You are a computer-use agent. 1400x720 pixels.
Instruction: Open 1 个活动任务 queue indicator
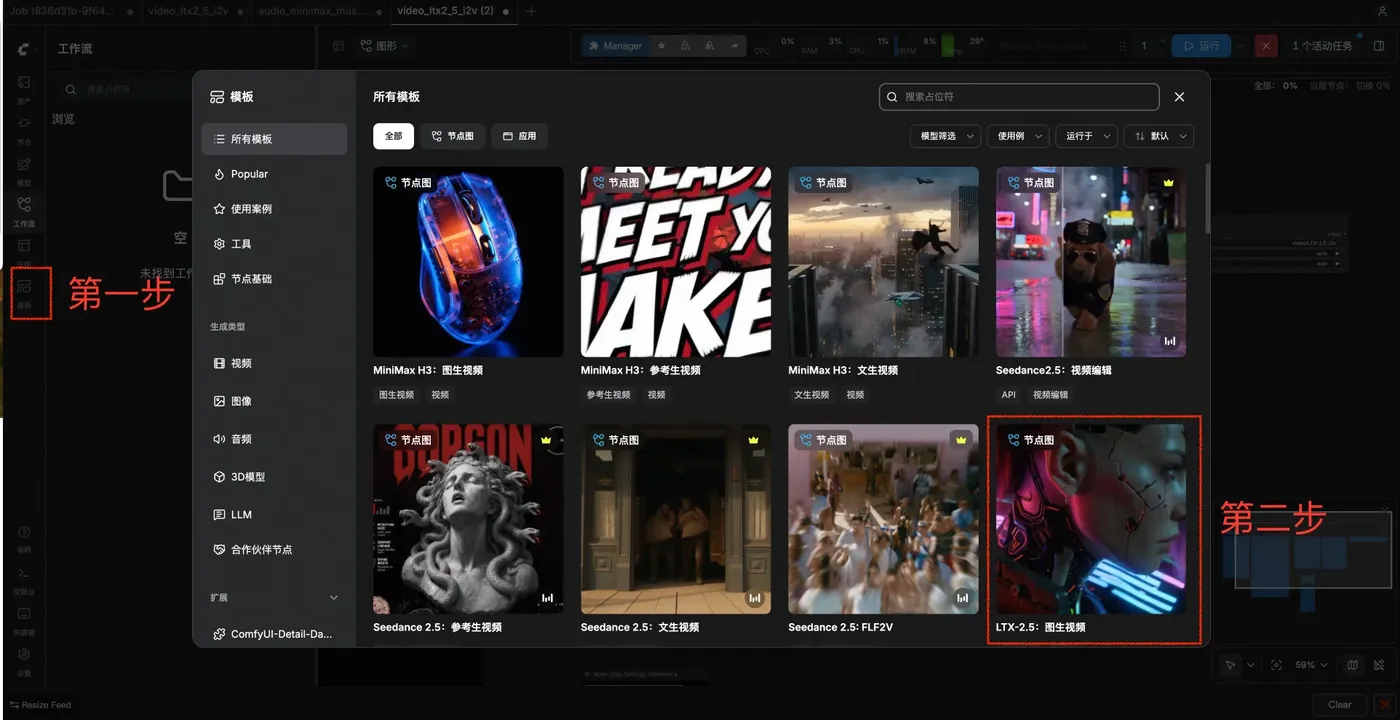coord(1322,46)
